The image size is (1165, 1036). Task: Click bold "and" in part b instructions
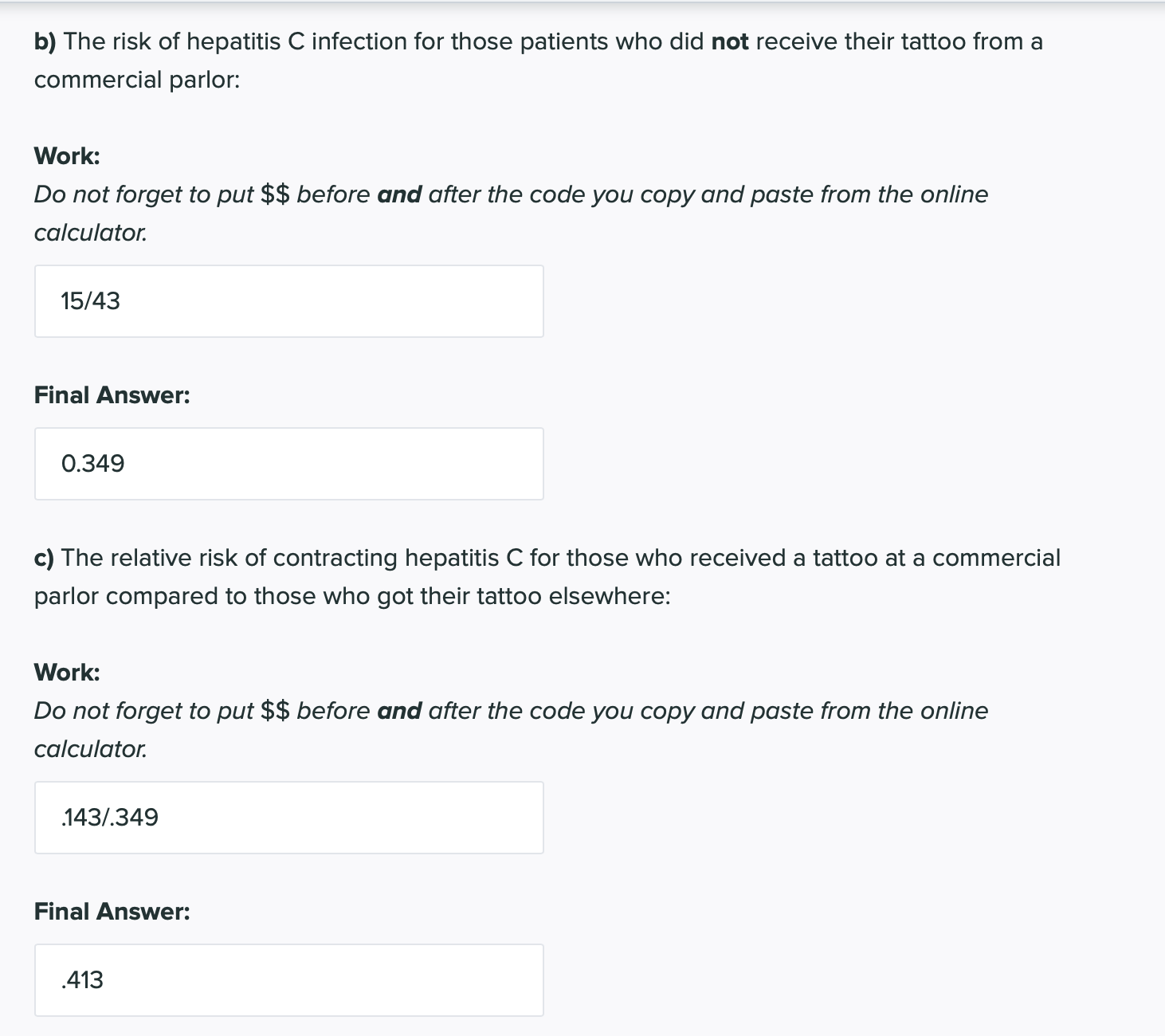pos(399,194)
